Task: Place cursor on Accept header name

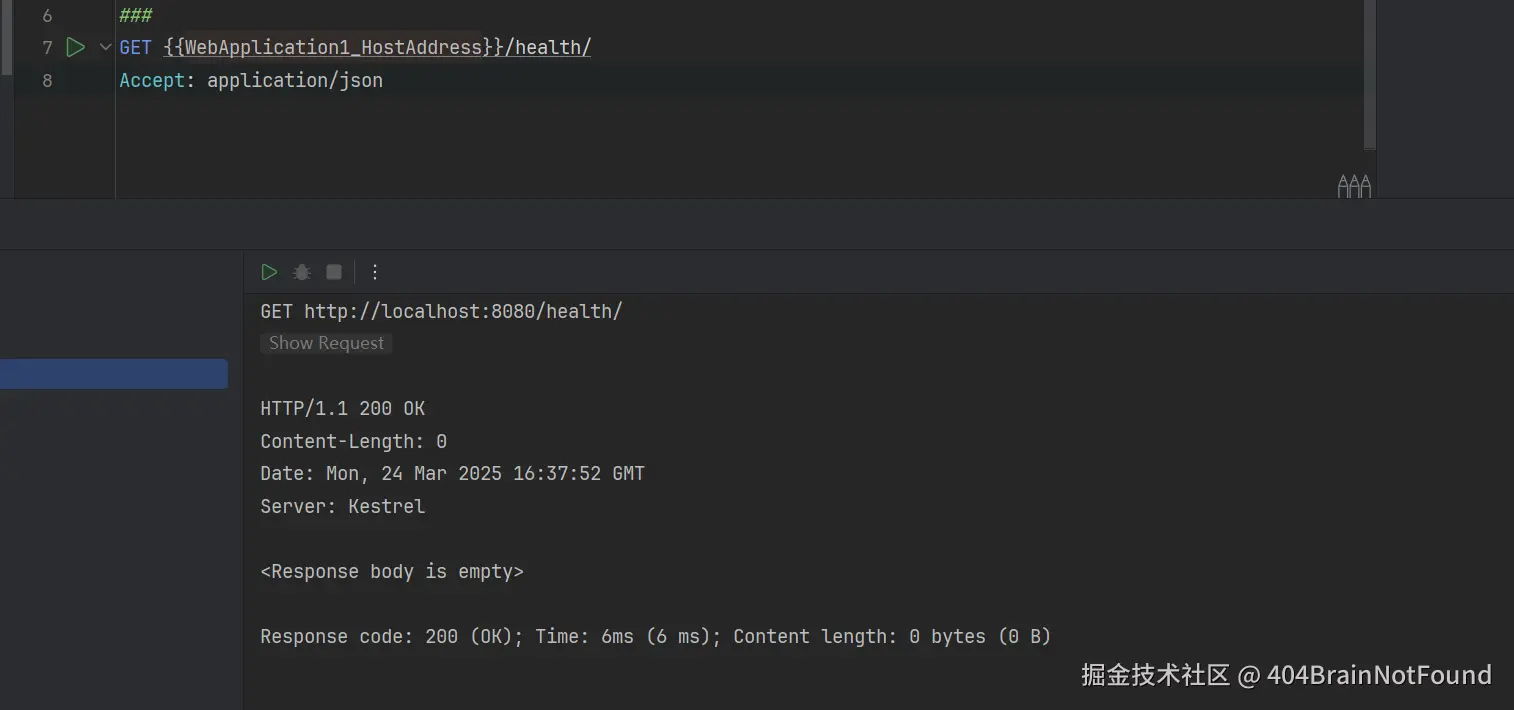Action: (152, 80)
